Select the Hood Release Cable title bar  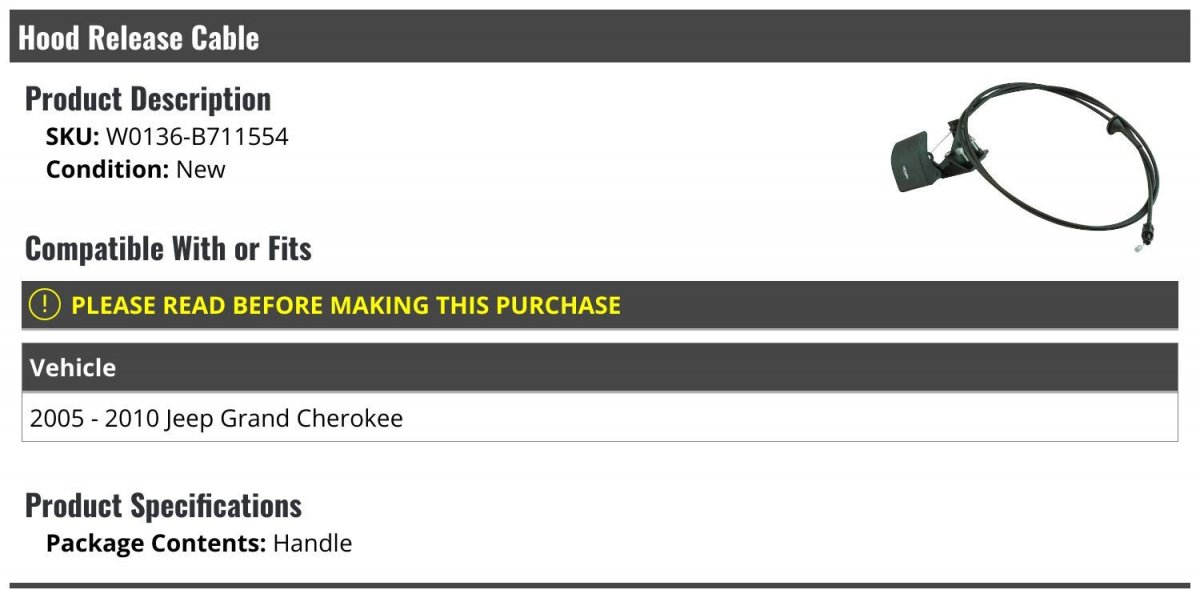[x=600, y=38]
